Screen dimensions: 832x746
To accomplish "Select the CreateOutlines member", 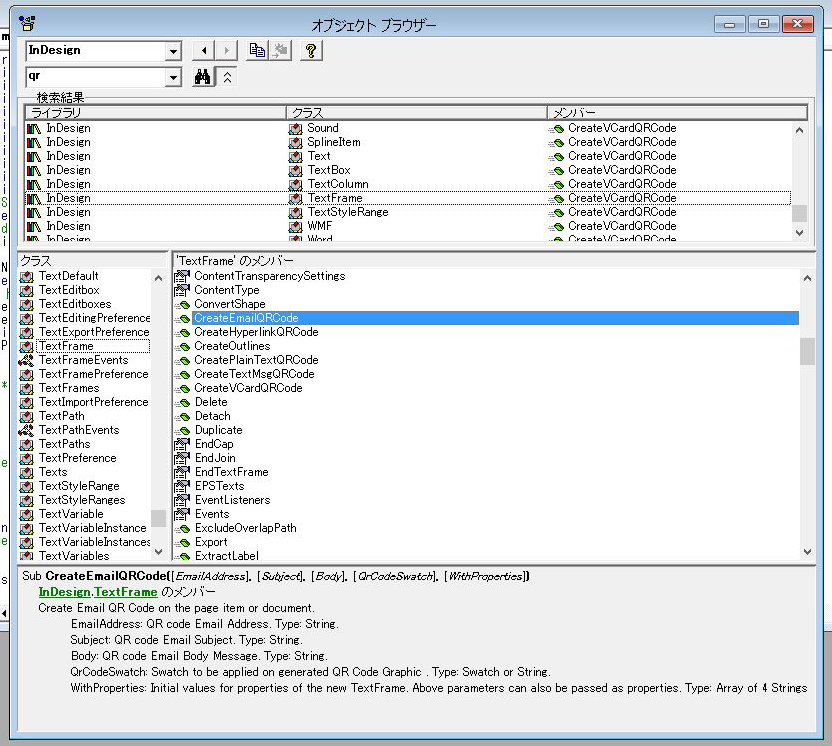I will coord(232,346).
